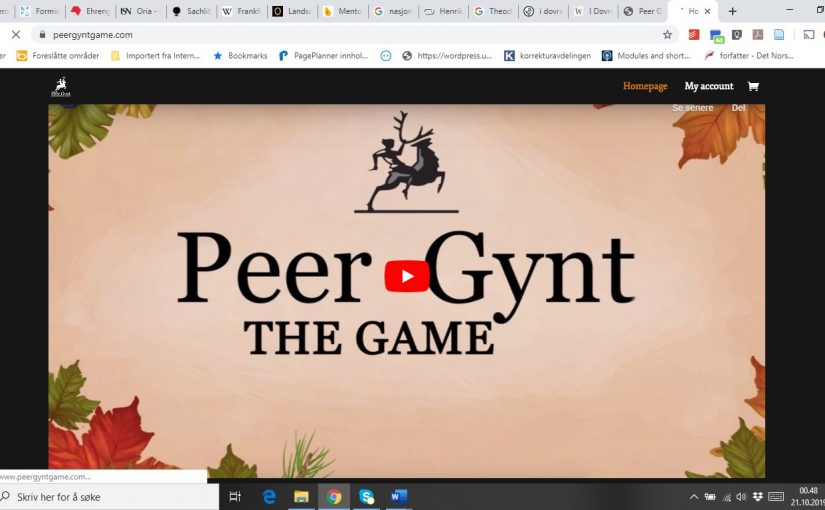Screen dimensions: 825x510
Task: Open File Explorer from taskbar
Action: coord(301,496)
